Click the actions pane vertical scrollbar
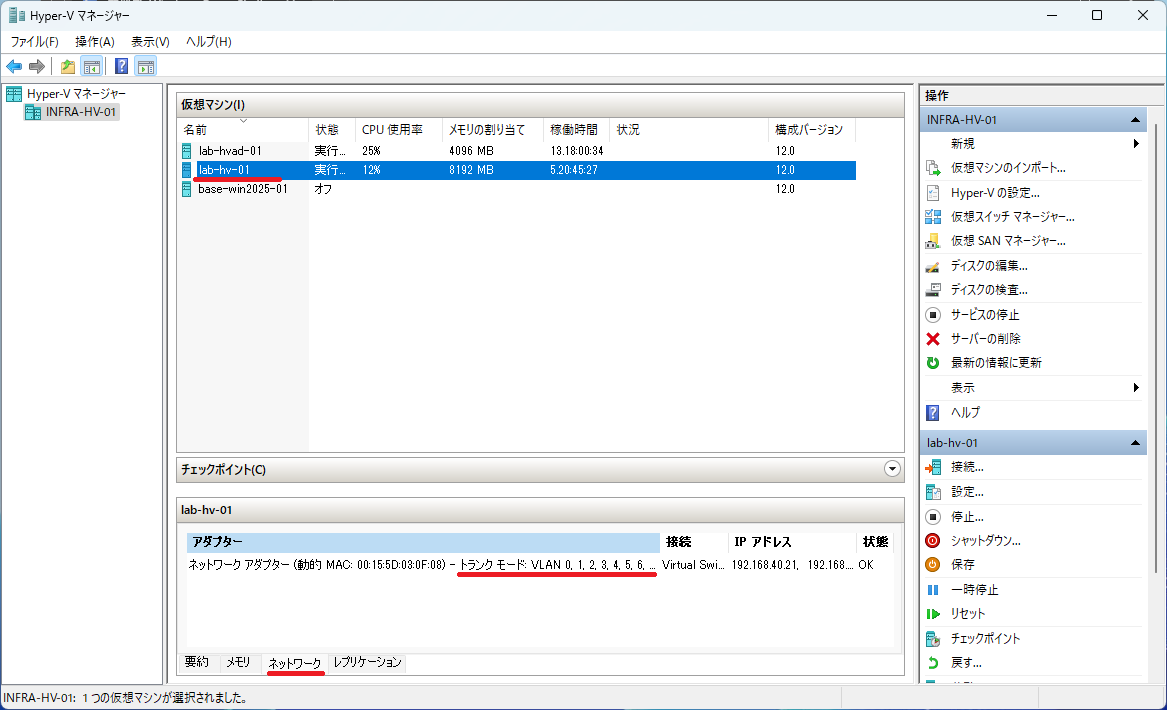This screenshot has height=710, width=1167. click(1156, 350)
